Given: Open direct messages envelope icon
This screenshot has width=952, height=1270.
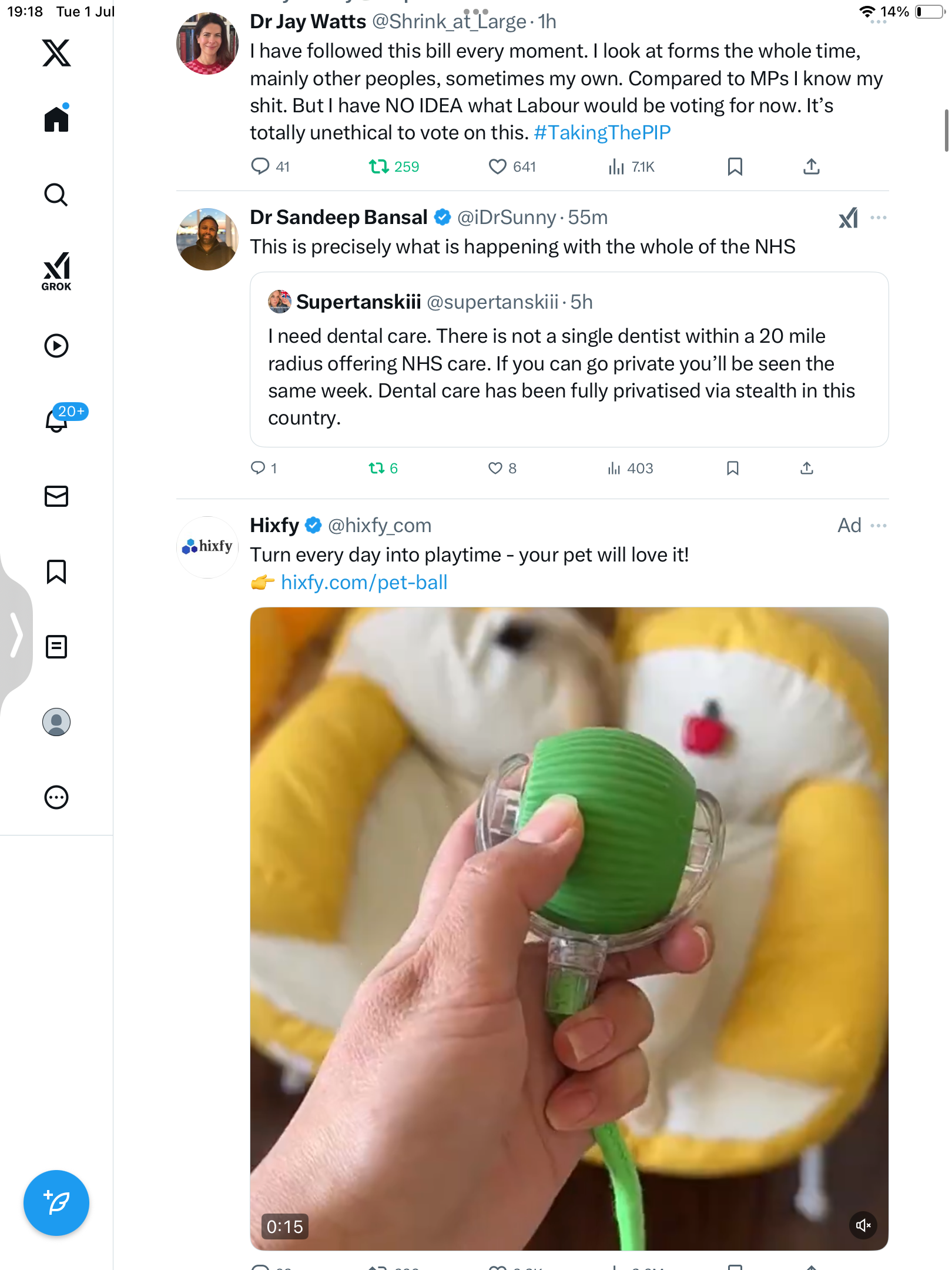Looking at the screenshot, I should coord(56,496).
